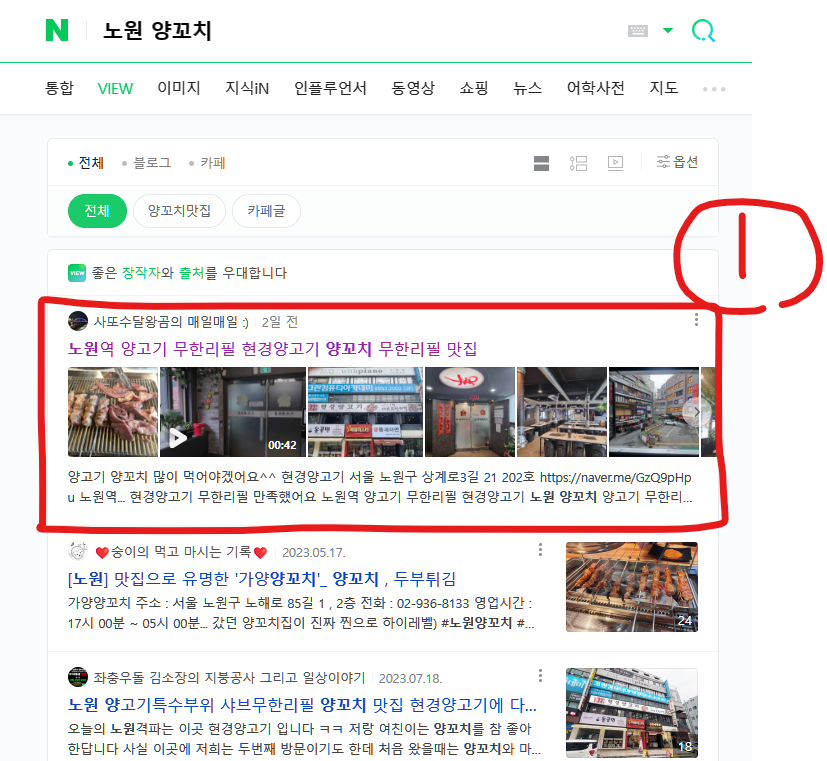Open the 동영상 tab
The height and width of the screenshot is (761, 827).
pyautogui.click(x=413, y=88)
